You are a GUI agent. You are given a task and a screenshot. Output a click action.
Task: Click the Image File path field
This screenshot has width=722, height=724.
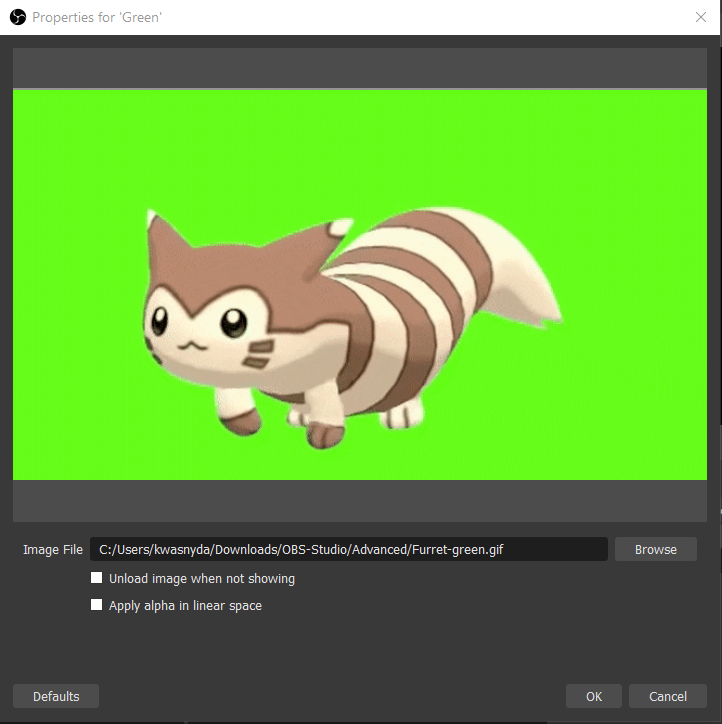coord(349,549)
